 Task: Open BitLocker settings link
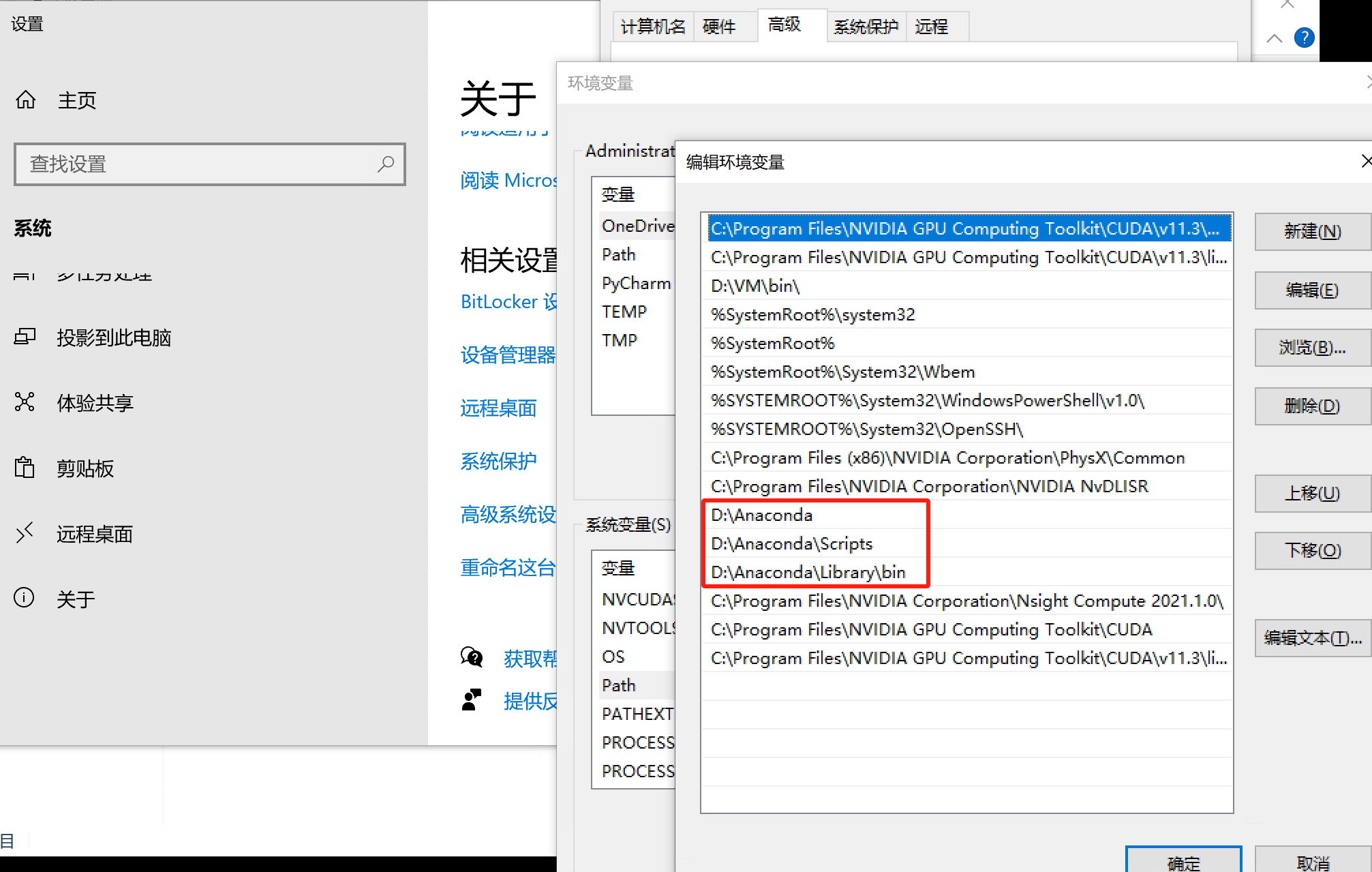[x=508, y=301]
